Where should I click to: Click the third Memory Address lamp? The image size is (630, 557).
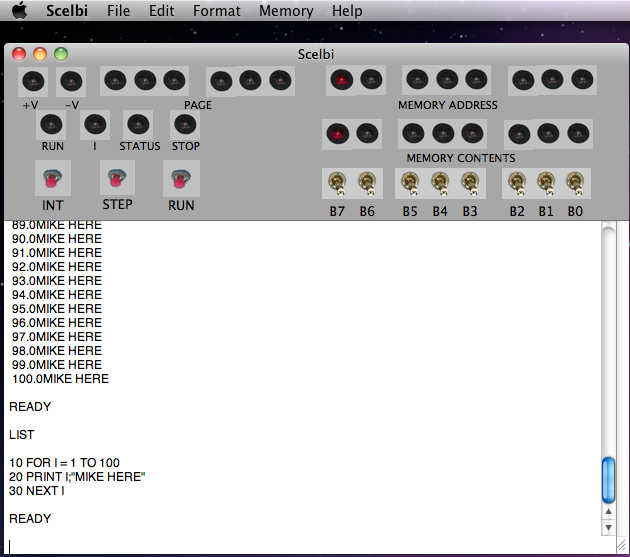tap(417, 80)
